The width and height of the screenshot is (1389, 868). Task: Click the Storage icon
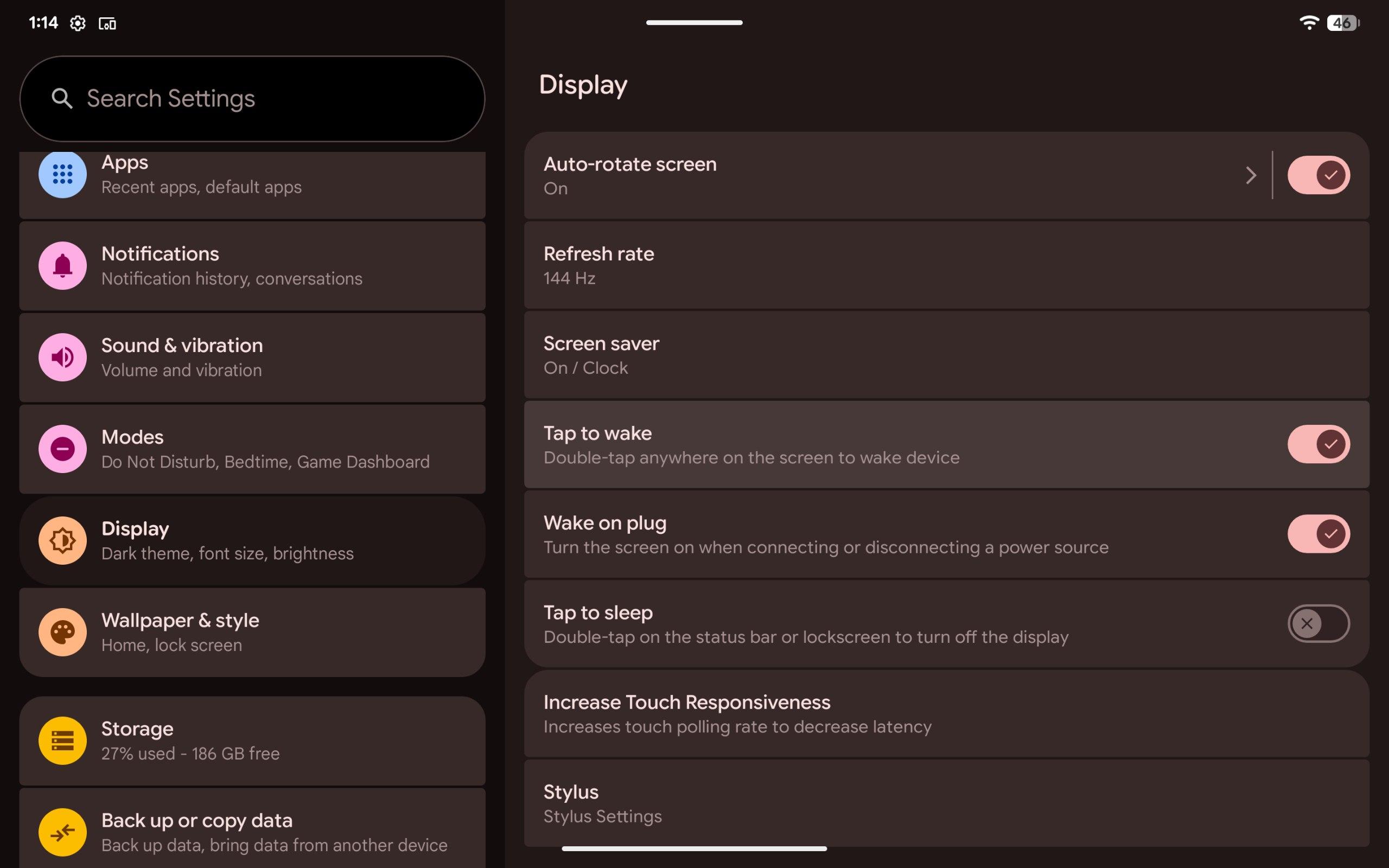(x=62, y=741)
